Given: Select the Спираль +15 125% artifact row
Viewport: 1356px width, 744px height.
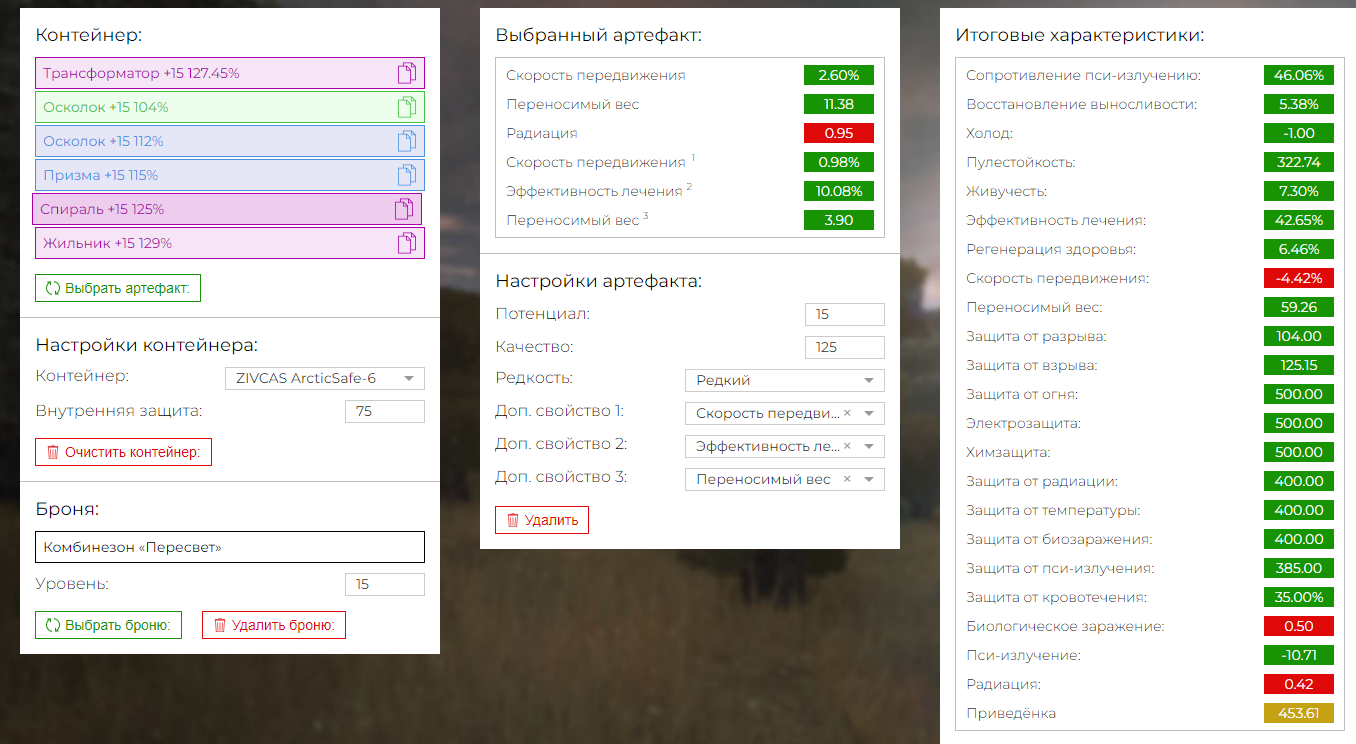Looking at the screenshot, I should [x=227, y=209].
